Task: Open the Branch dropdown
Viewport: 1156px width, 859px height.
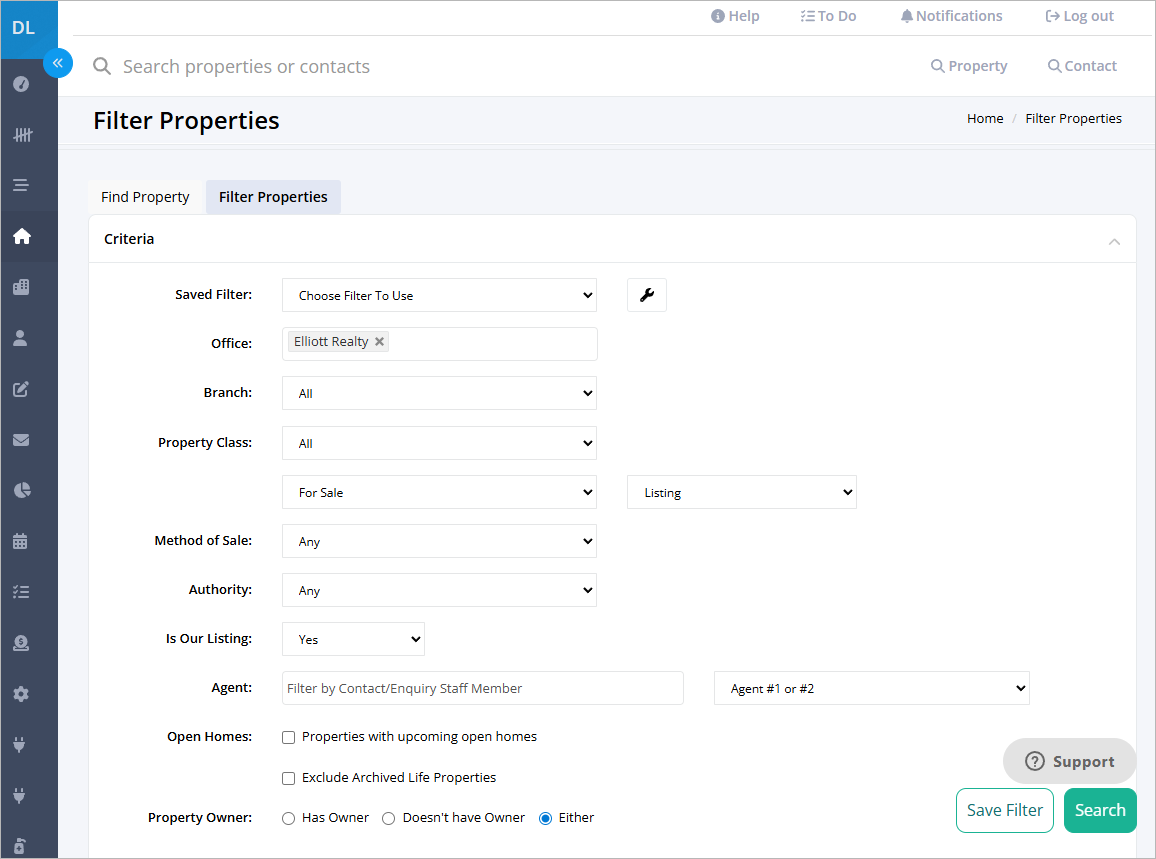Action: (x=439, y=393)
